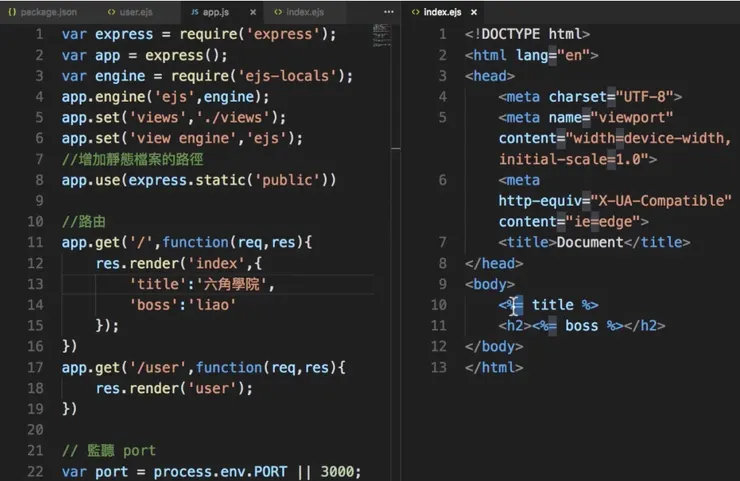Image resolution: width=740 pixels, height=481 pixels.
Task: Click the closing head tag
Action: tap(494, 263)
